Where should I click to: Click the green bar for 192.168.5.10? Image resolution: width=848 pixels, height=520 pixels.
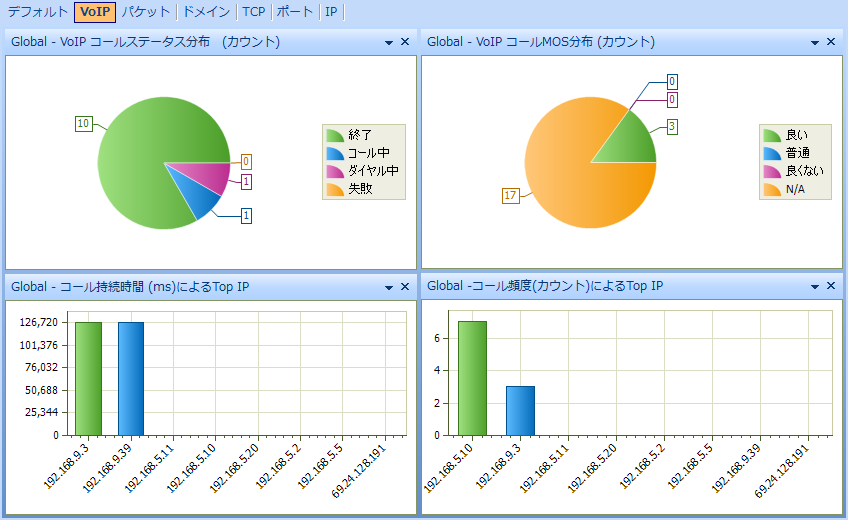472,378
